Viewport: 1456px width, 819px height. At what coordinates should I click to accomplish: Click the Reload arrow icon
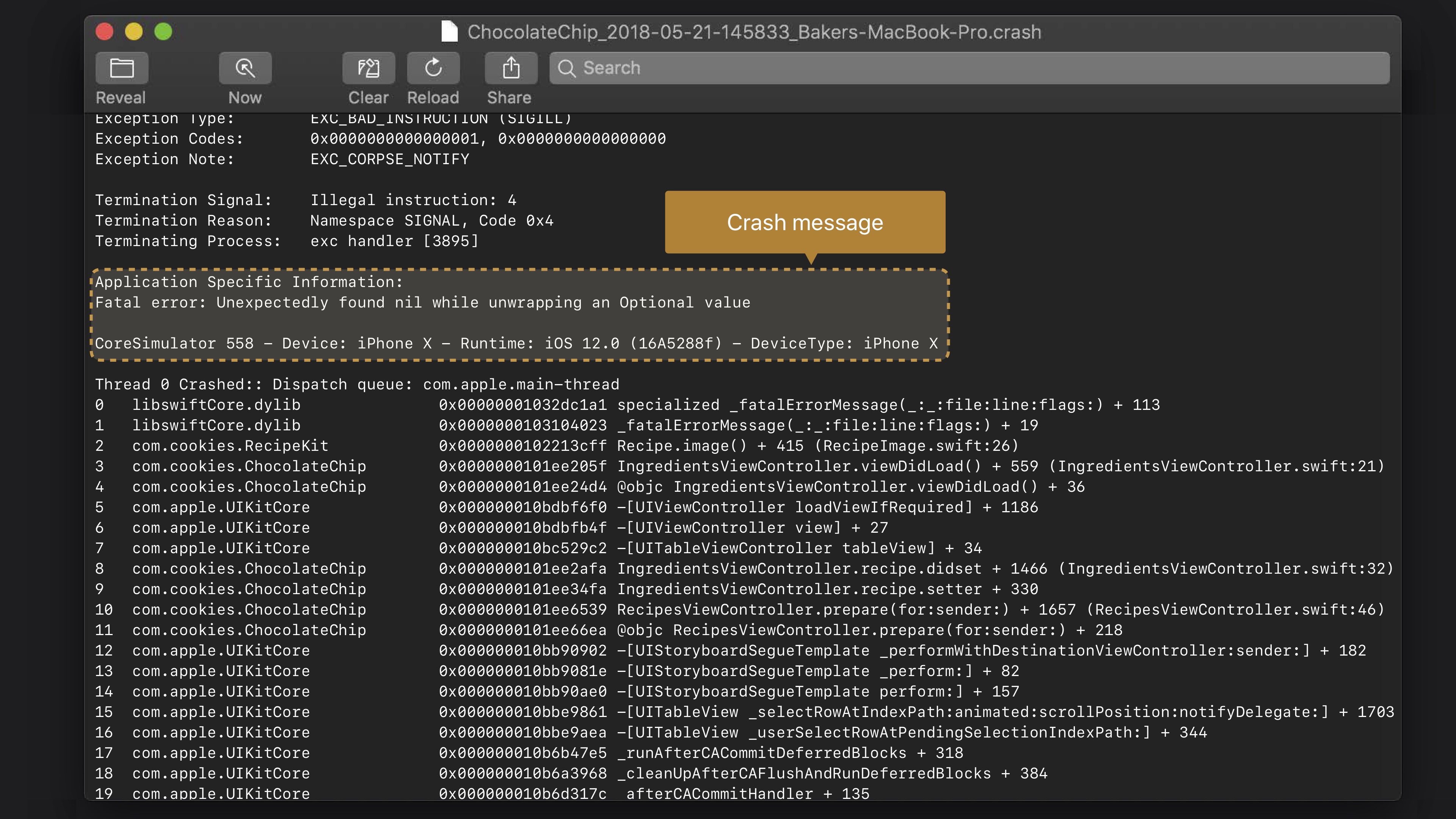point(433,68)
